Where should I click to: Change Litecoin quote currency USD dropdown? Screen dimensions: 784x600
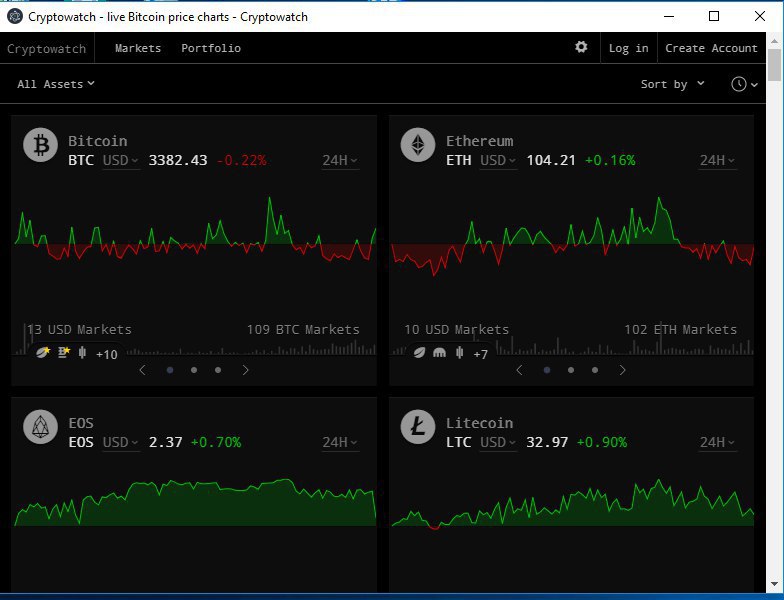[x=498, y=442]
